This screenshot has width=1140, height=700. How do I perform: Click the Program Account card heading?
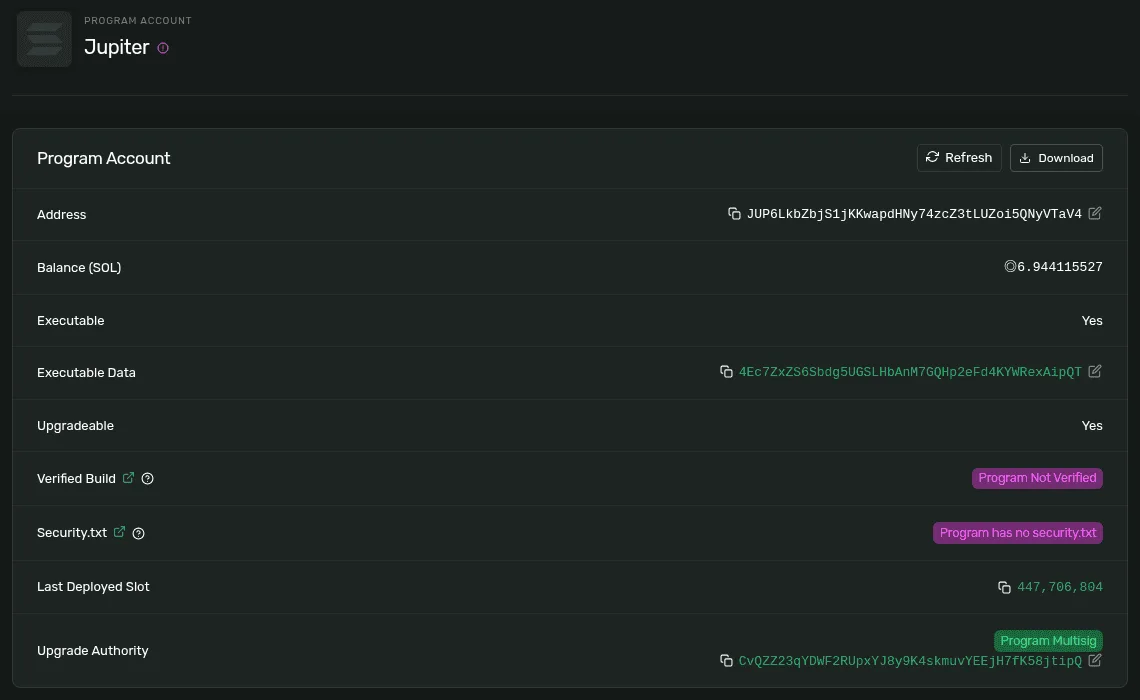(103, 158)
